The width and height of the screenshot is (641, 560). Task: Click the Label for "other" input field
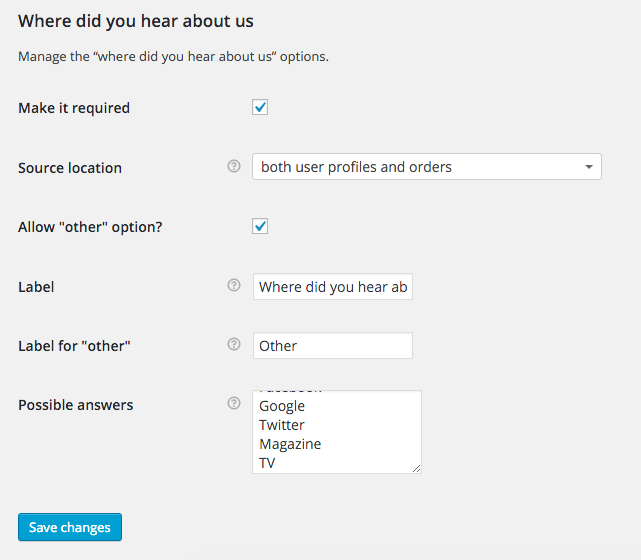(333, 346)
